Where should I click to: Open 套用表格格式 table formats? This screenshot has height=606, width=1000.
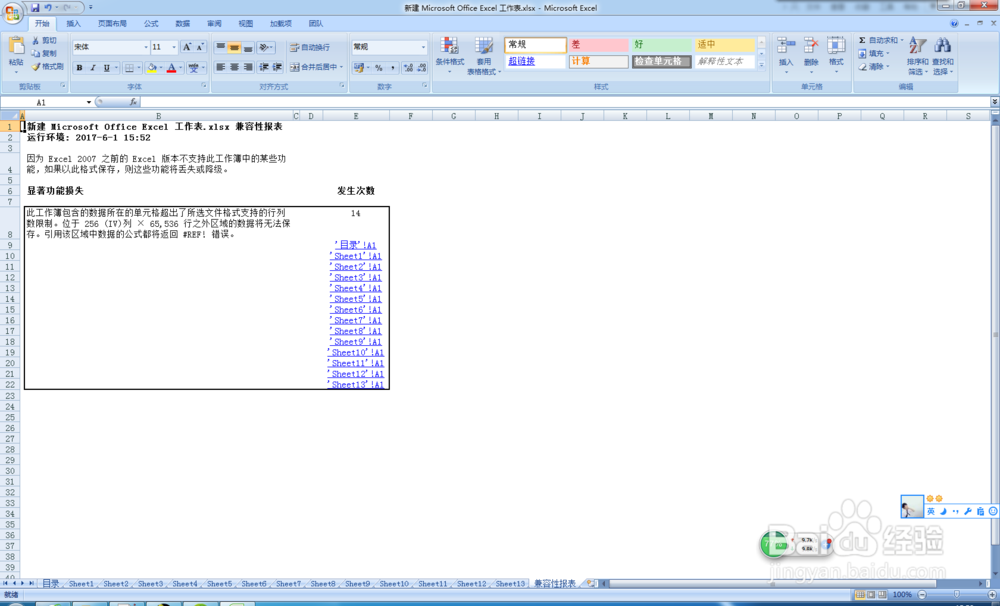pos(483,55)
